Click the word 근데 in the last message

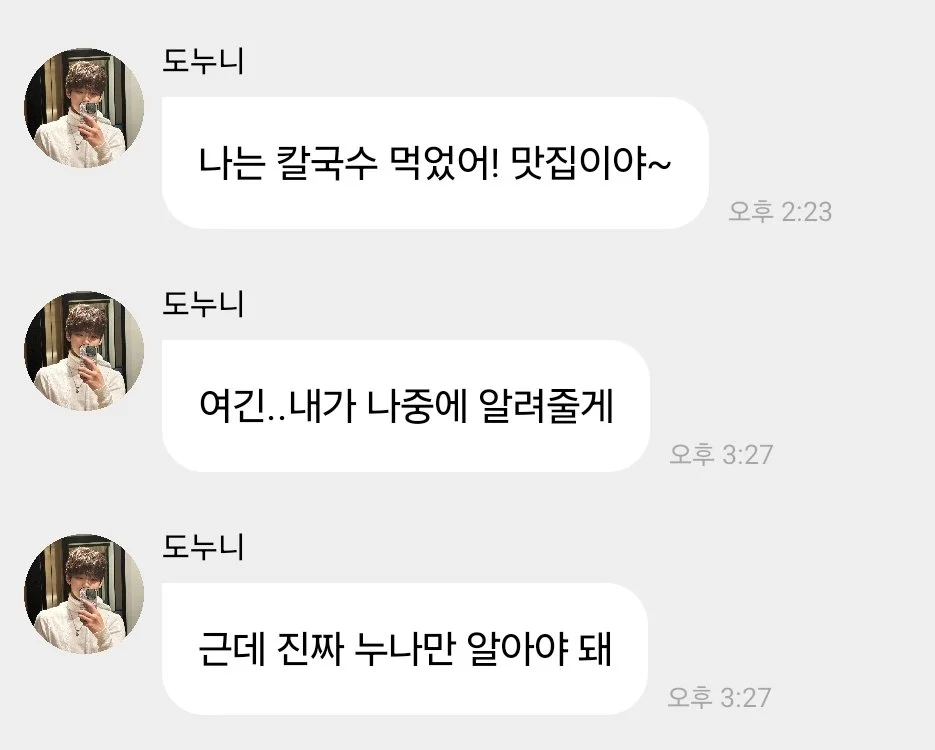232,649
